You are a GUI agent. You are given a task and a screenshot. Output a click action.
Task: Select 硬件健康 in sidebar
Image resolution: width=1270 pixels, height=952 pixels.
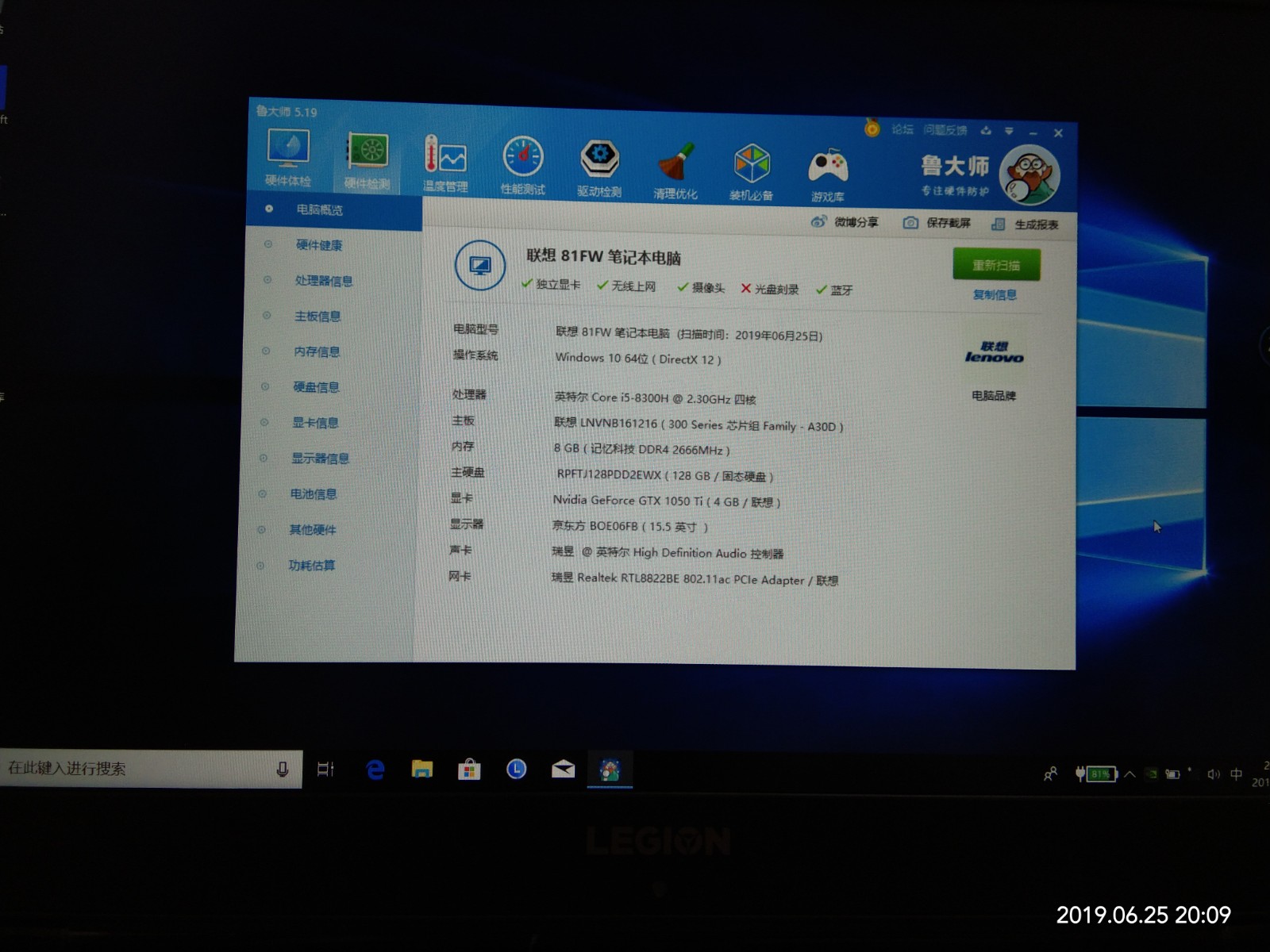tap(319, 245)
